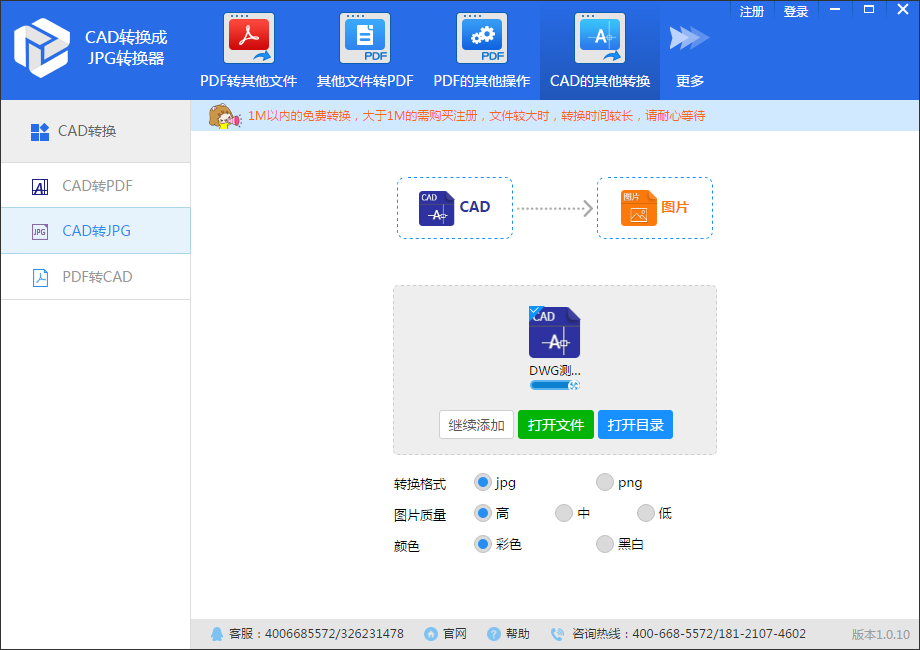Click the 官网 home icon
The image size is (920, 650).
431,634
